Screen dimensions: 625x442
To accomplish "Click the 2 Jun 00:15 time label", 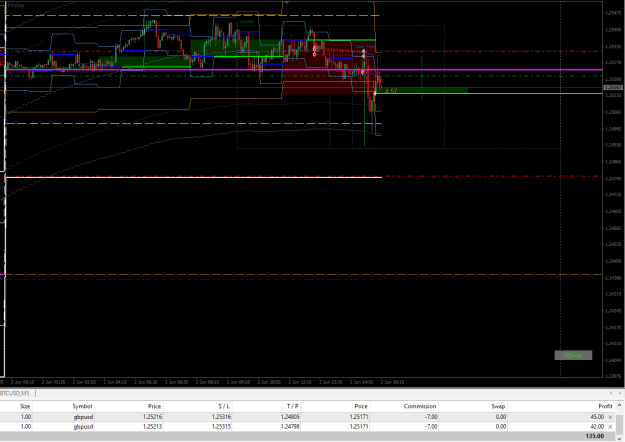I will 22,382.
